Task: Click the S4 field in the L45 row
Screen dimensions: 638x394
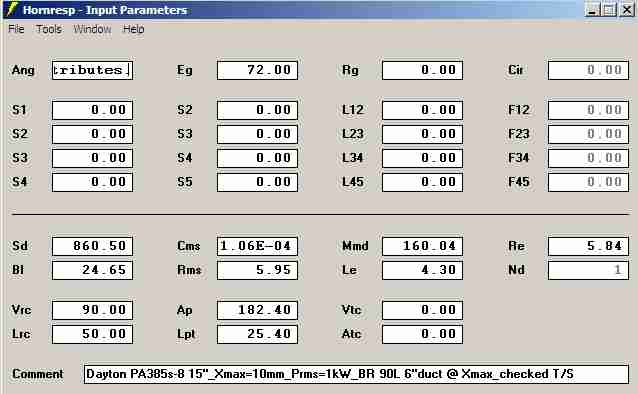Action: pos(92,182)
